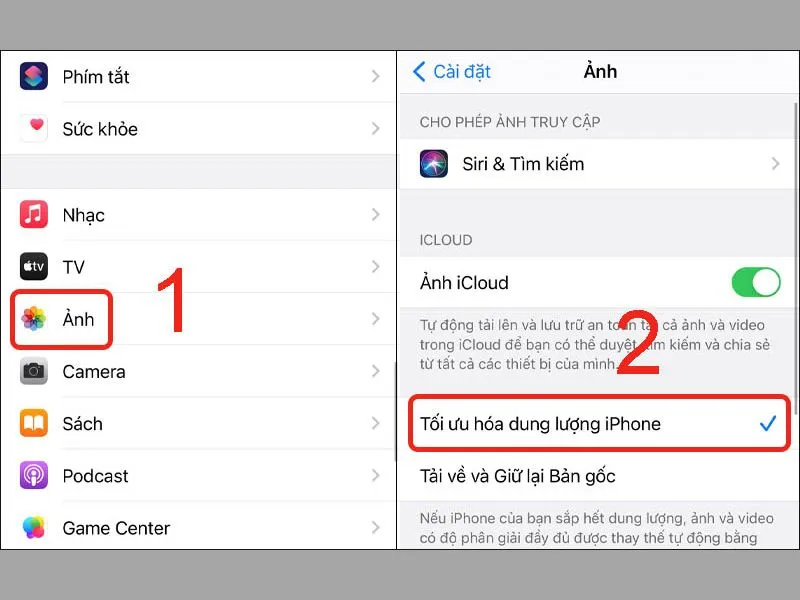Tap the Ảnh page title
Viewport: 800px width, 600px height.
[600, 71]
